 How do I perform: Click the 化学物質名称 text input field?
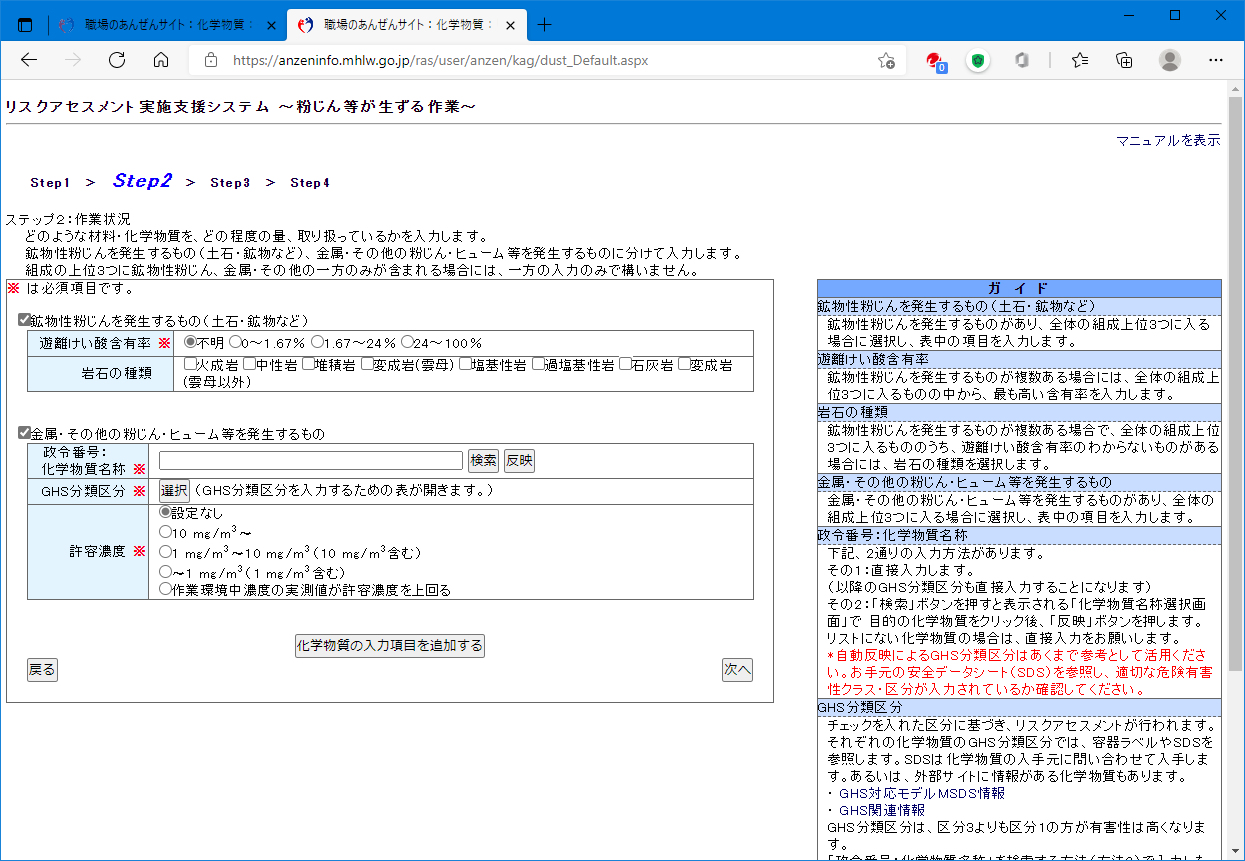point(311,460)
